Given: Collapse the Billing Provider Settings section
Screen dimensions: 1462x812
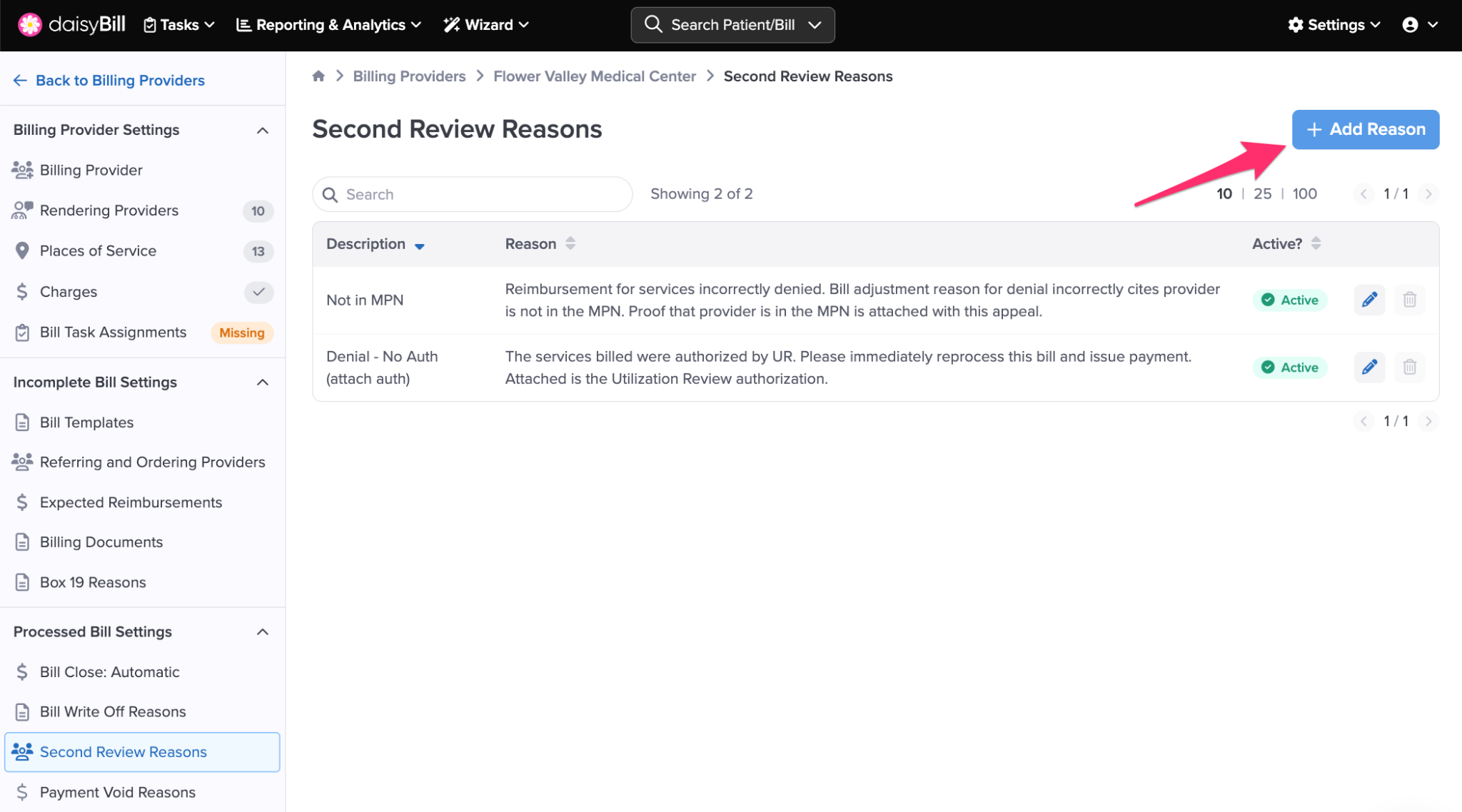Looking at the screenshot, I should (263, 131).
